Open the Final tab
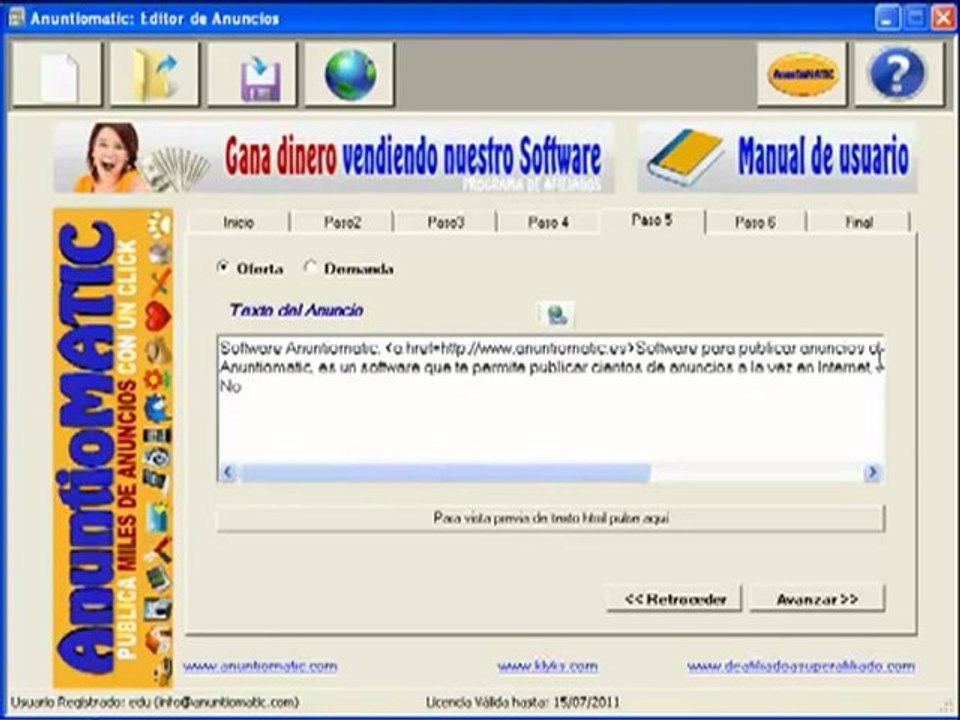The image size is (960, 720). click(859, 222)
